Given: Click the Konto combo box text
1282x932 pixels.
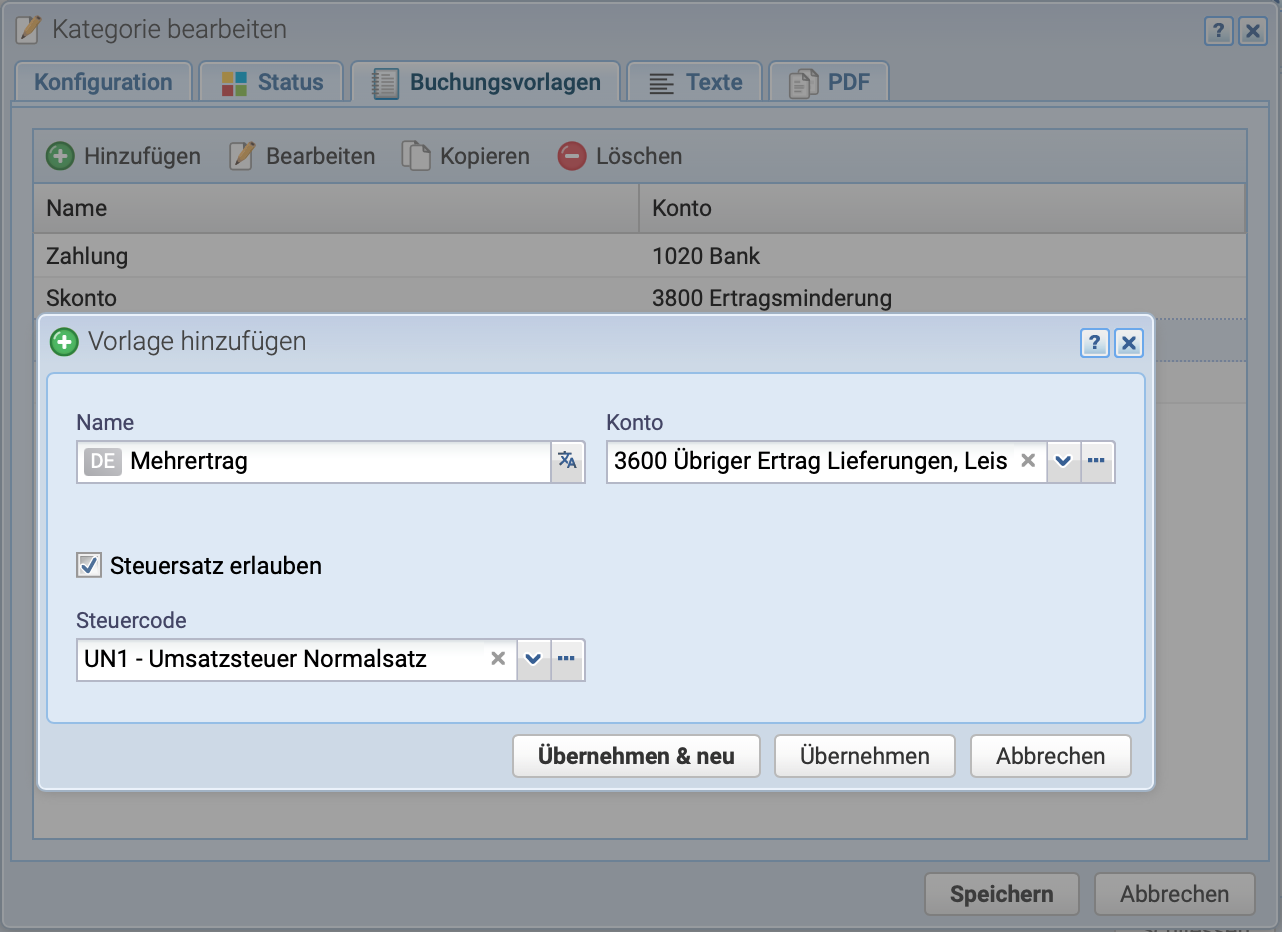Looking at the screenshot, I should (x=811, y=461).
